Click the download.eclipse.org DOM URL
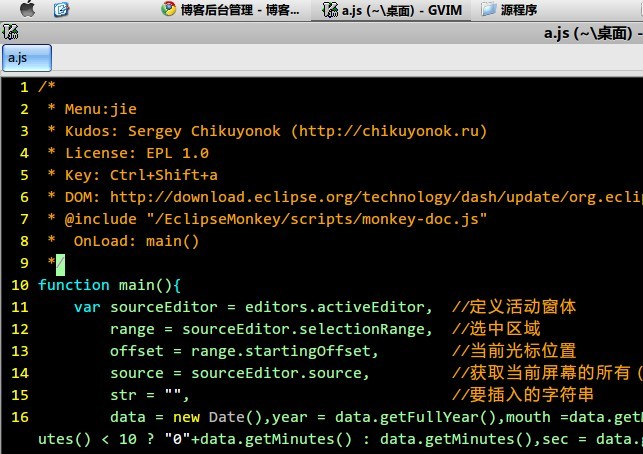 [x=376, y=197]
